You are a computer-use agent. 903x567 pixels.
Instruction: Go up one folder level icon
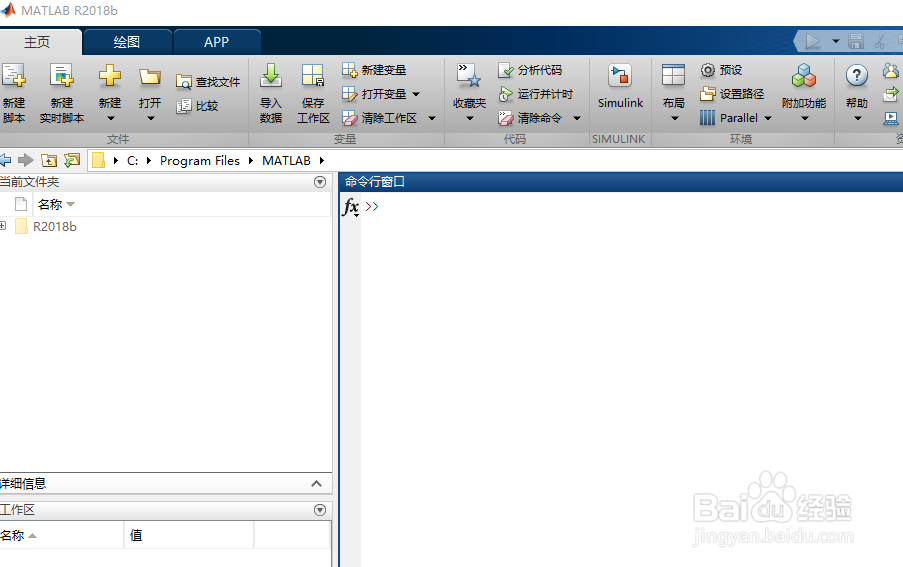[x=49, y=161]
